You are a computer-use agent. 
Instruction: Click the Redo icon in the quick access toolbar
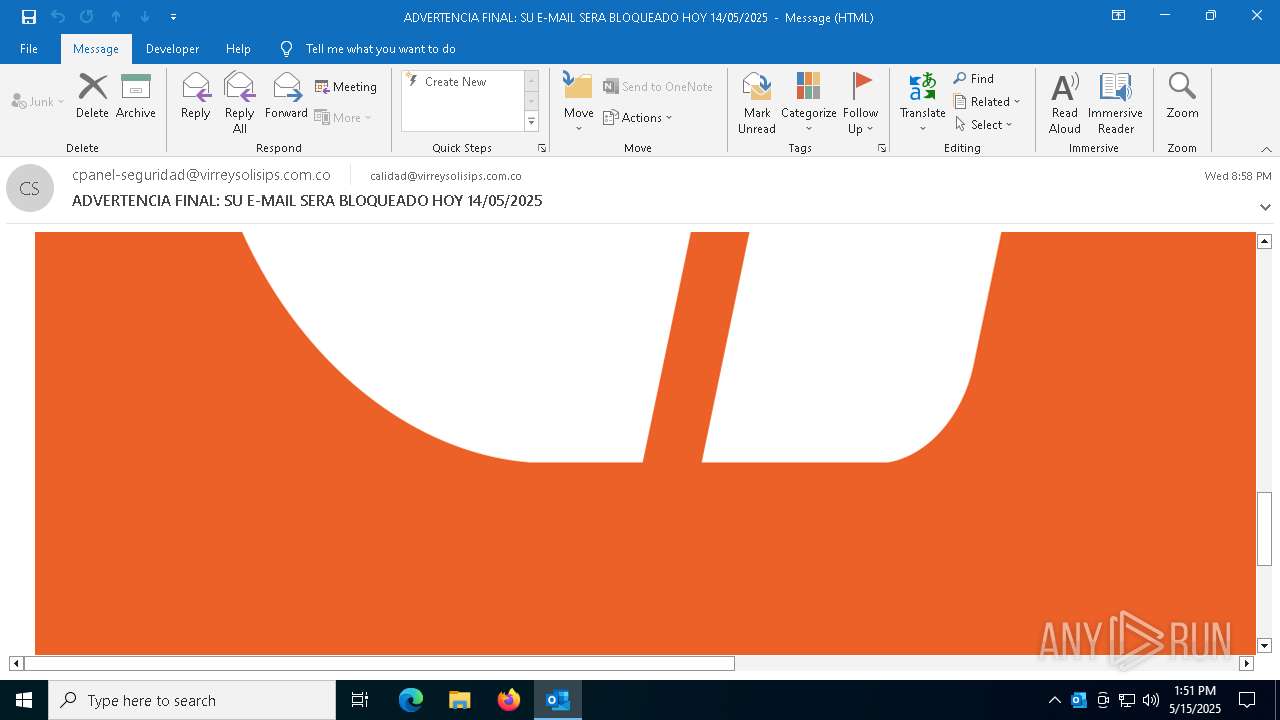[87, 17]
